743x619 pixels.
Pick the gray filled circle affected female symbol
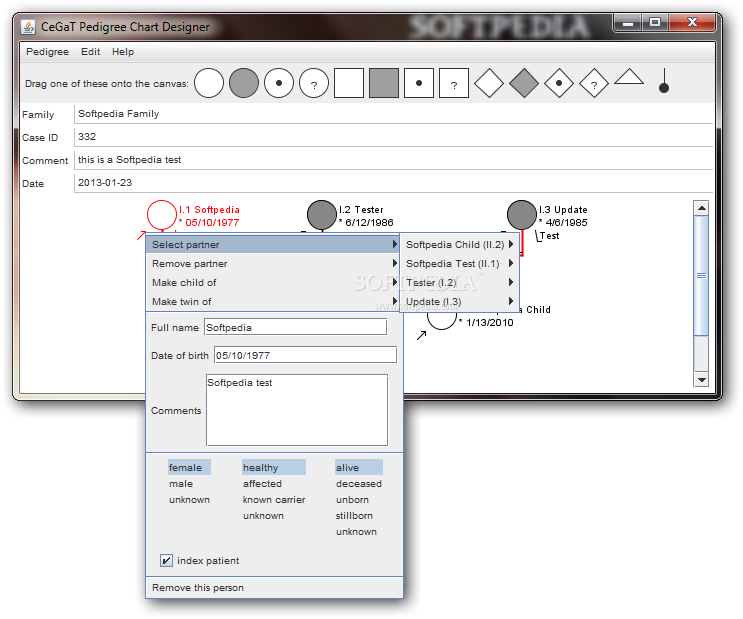tap(244, 83)
